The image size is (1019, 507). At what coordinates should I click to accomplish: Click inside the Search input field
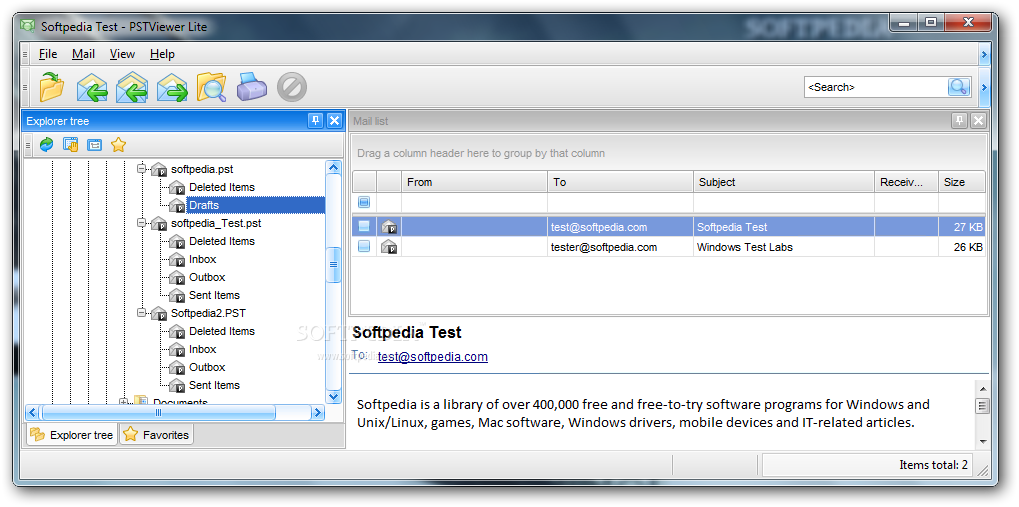tap(876, 87)
